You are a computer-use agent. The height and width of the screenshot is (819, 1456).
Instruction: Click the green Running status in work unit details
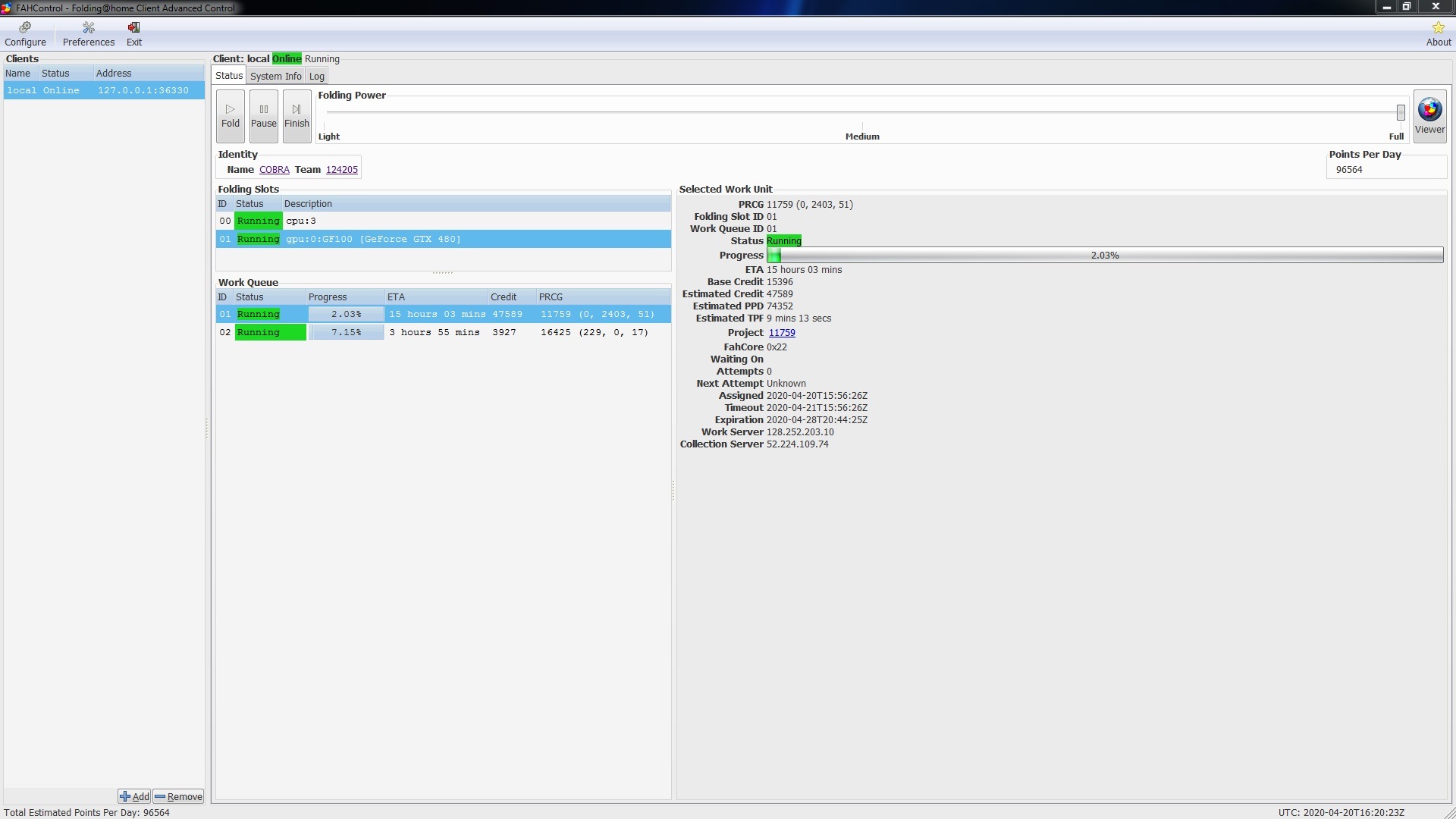(784, 241)
